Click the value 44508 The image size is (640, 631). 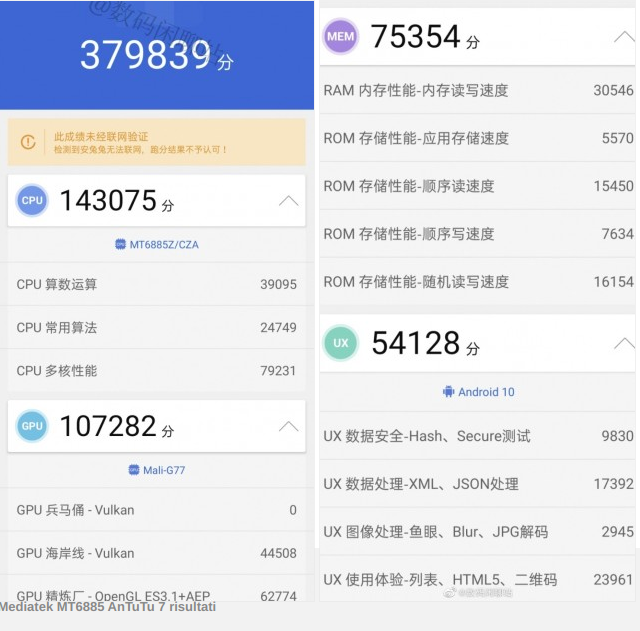point(278,553)
